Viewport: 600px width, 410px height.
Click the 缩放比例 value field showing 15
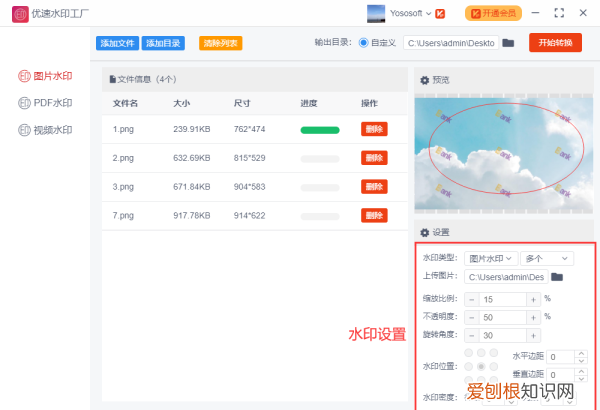click(x=502, y=299)
